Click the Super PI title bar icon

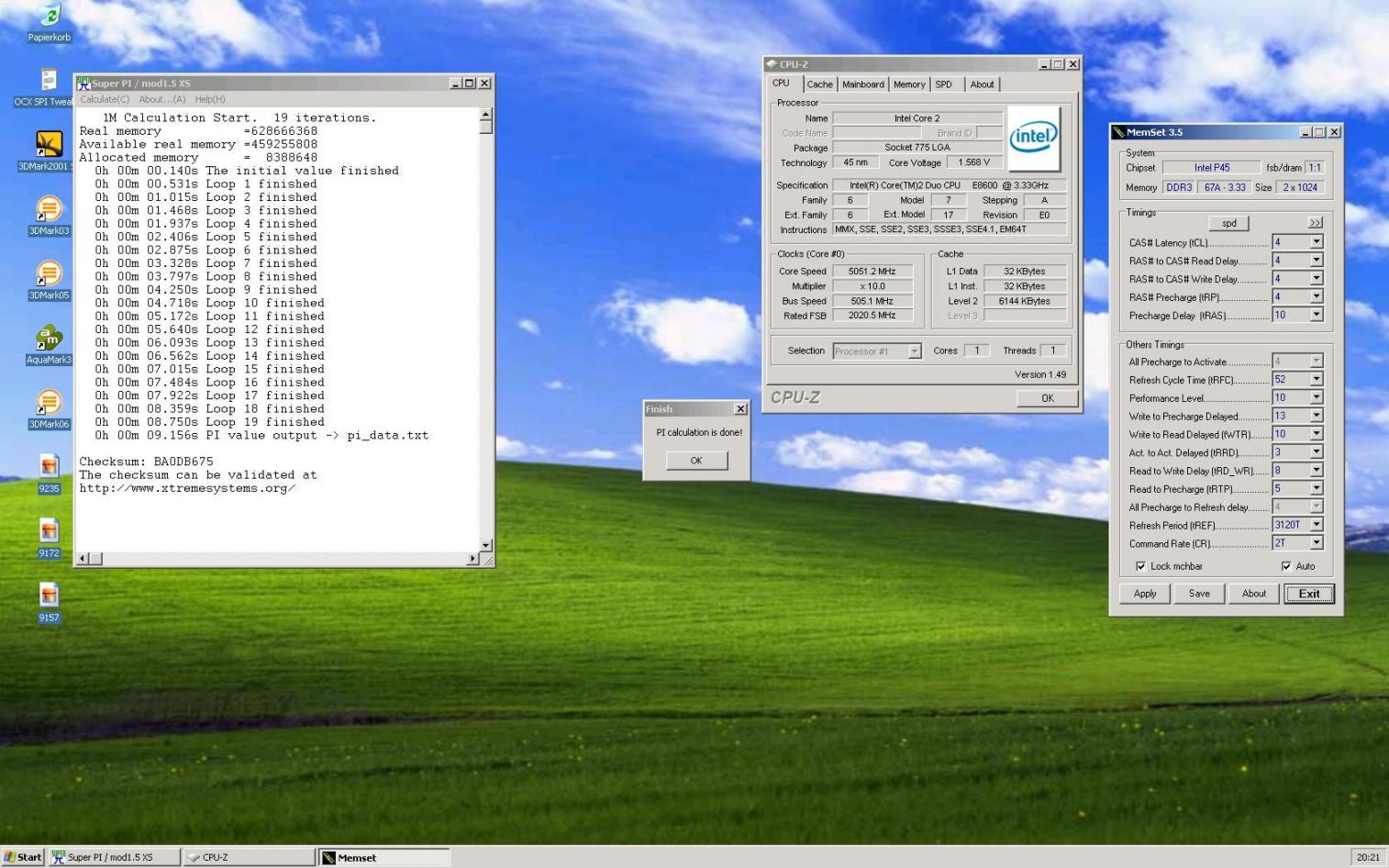click(83, 83)
